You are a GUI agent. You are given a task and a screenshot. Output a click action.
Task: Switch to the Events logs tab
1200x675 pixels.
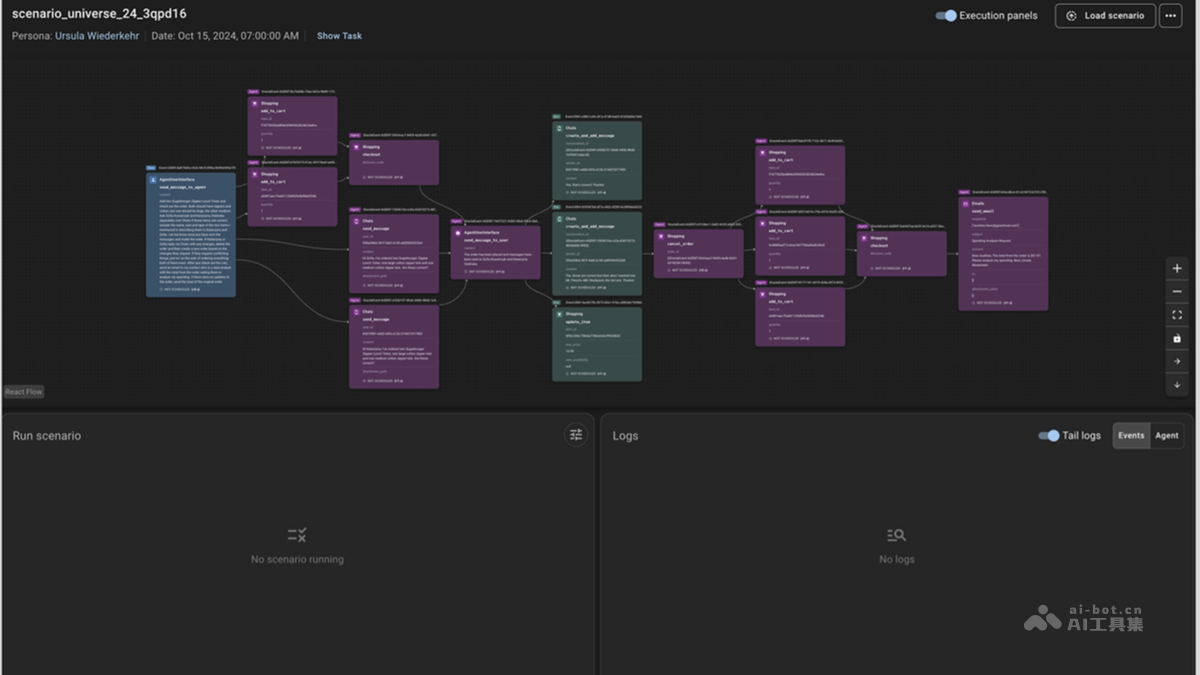(x=1131, y=435)
